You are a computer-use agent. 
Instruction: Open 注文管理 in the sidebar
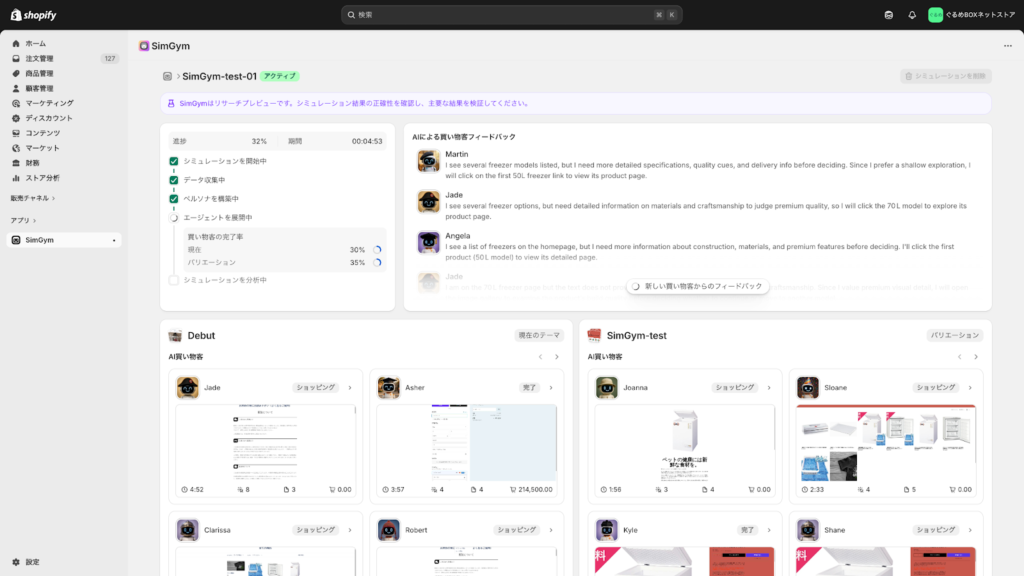coord(40,59)
